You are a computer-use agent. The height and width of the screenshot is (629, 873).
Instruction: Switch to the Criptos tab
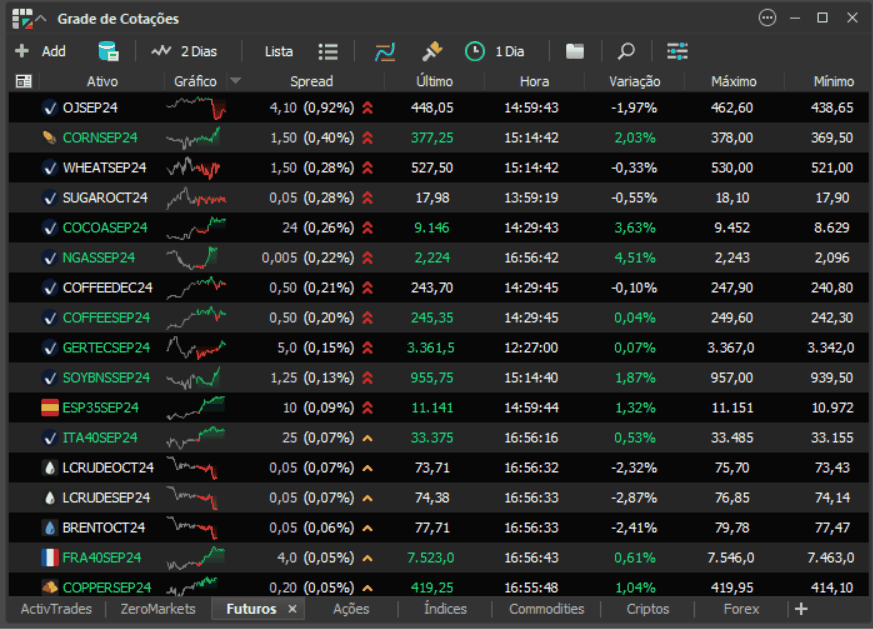648,609
